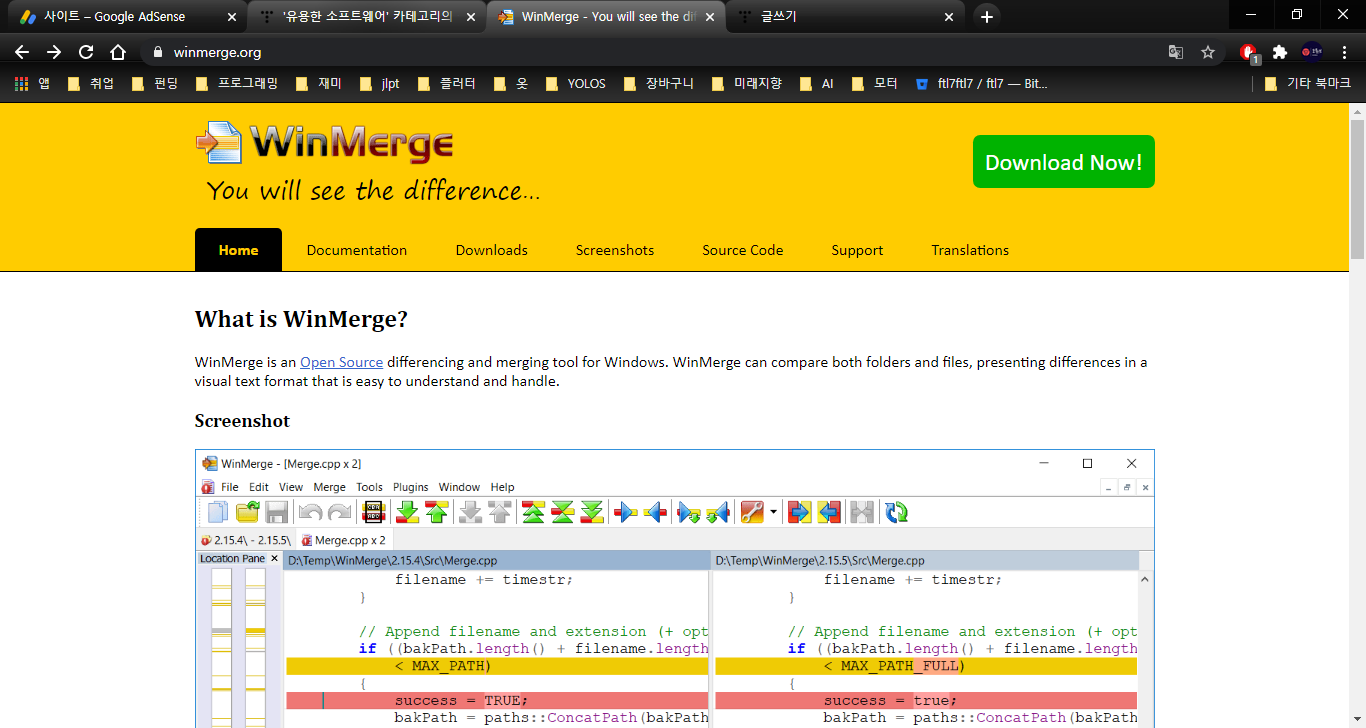The image size is (1366, 728).
Task: Open the ftl7ftl7 / ftl7 Bitbucket bookmark
Action: [981, 84]
